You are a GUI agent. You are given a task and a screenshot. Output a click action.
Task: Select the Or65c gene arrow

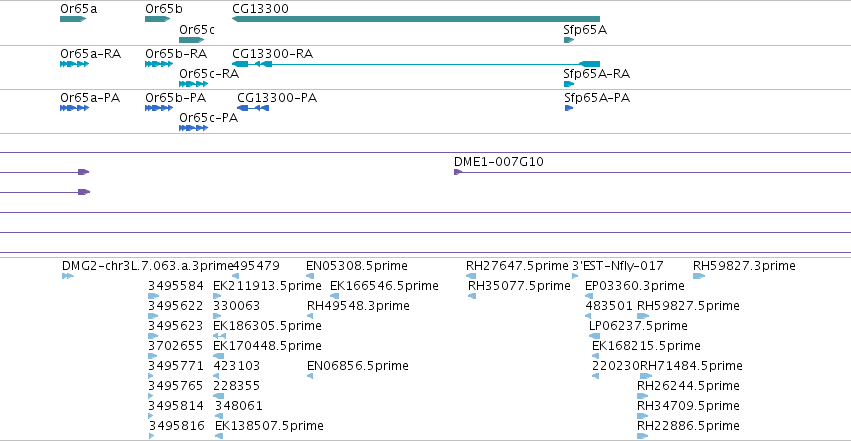click(x=192, y=40)
